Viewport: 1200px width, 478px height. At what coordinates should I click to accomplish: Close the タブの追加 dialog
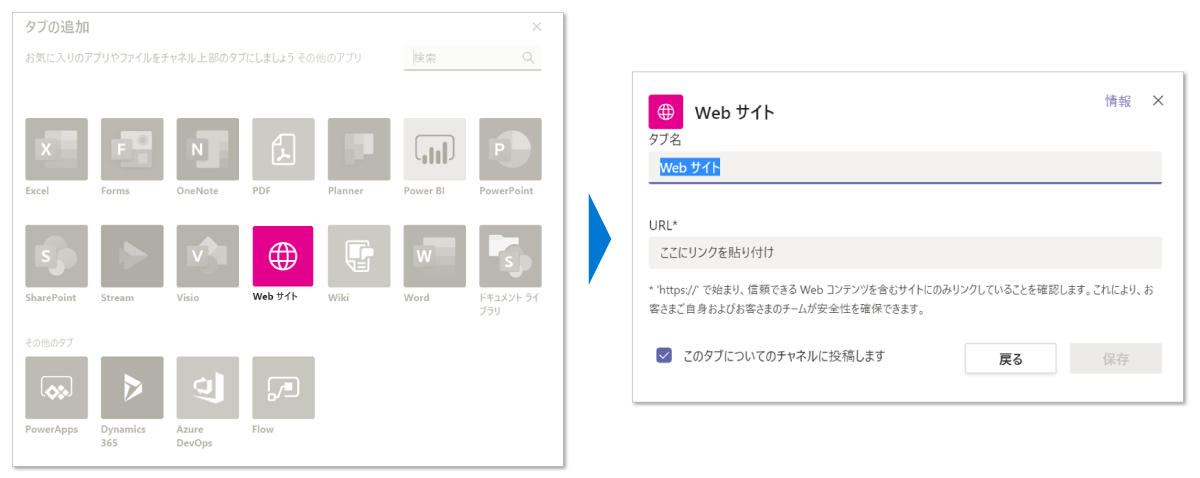tap(537, 27)
